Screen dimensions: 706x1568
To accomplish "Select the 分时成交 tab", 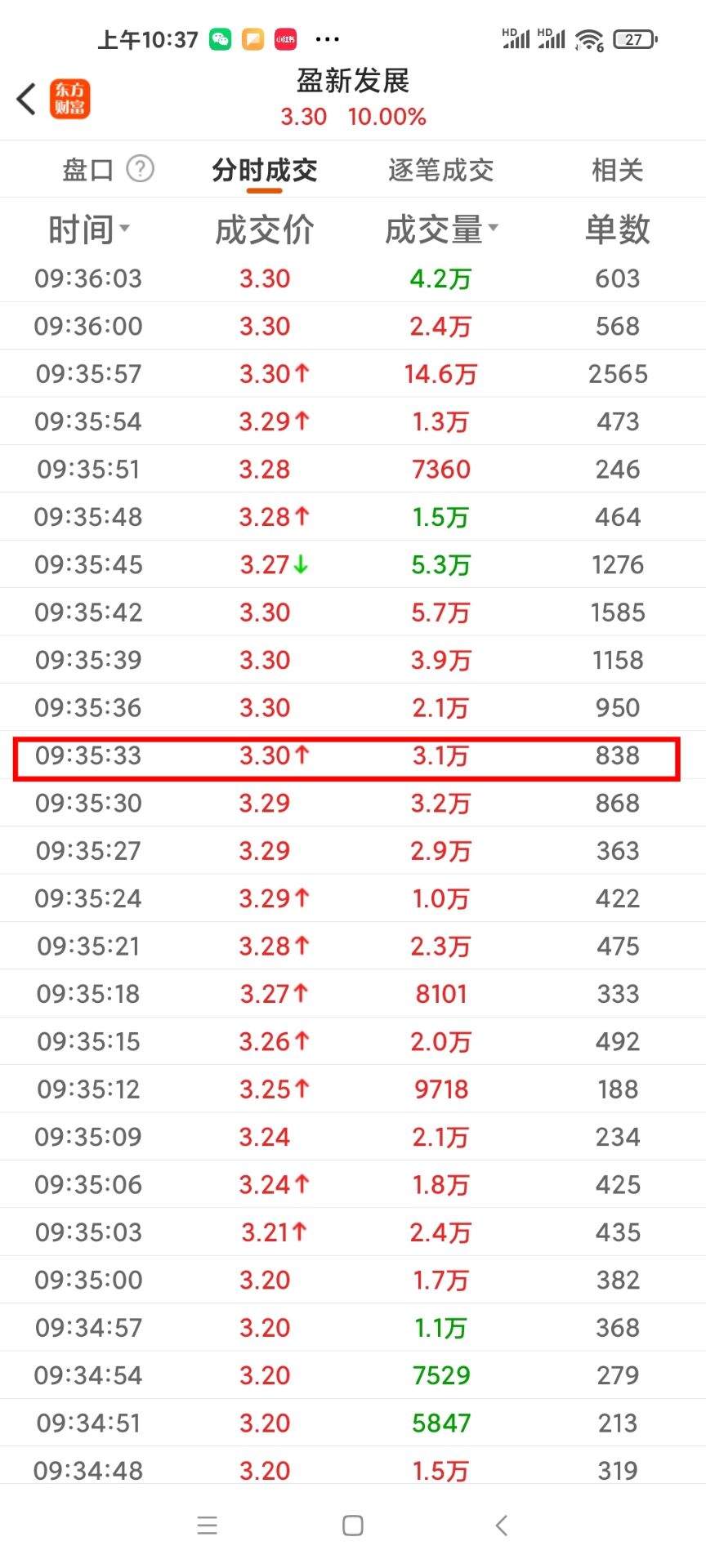I will point(265,170).
